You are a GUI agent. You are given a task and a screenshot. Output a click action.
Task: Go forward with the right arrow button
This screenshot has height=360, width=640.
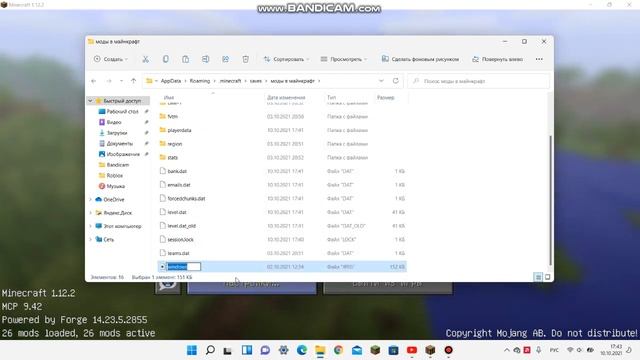tap(109, 81)
